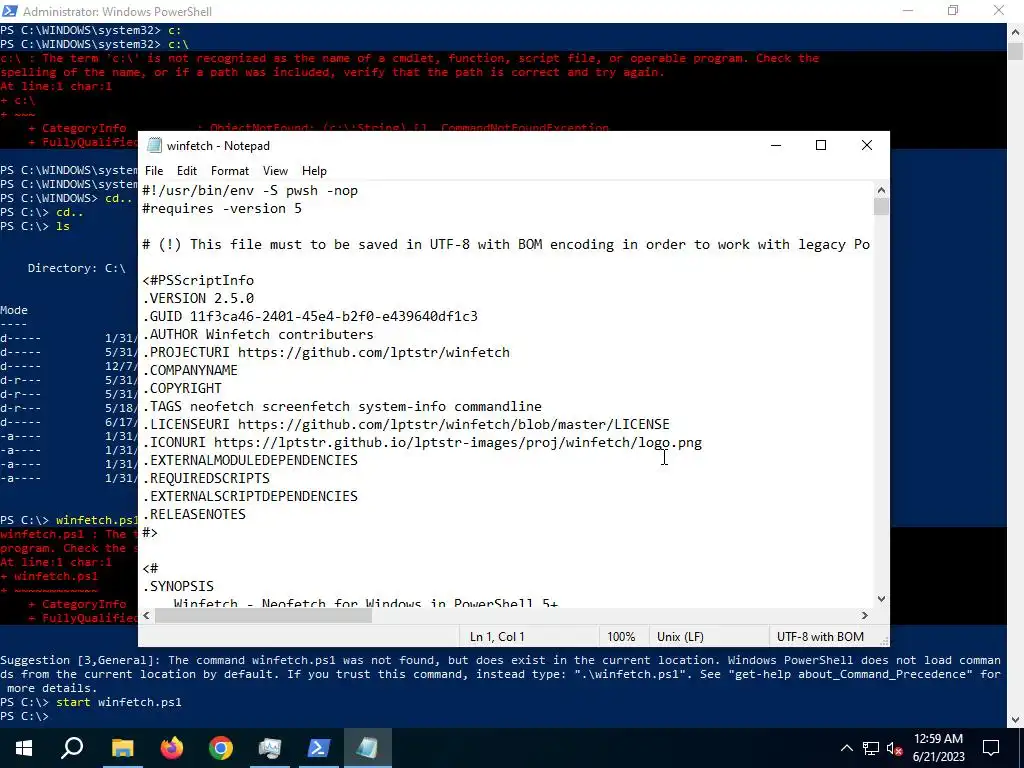Click the '.RELEASENOTES' line
The image size is (1024, 768).
tap(194, 515)
